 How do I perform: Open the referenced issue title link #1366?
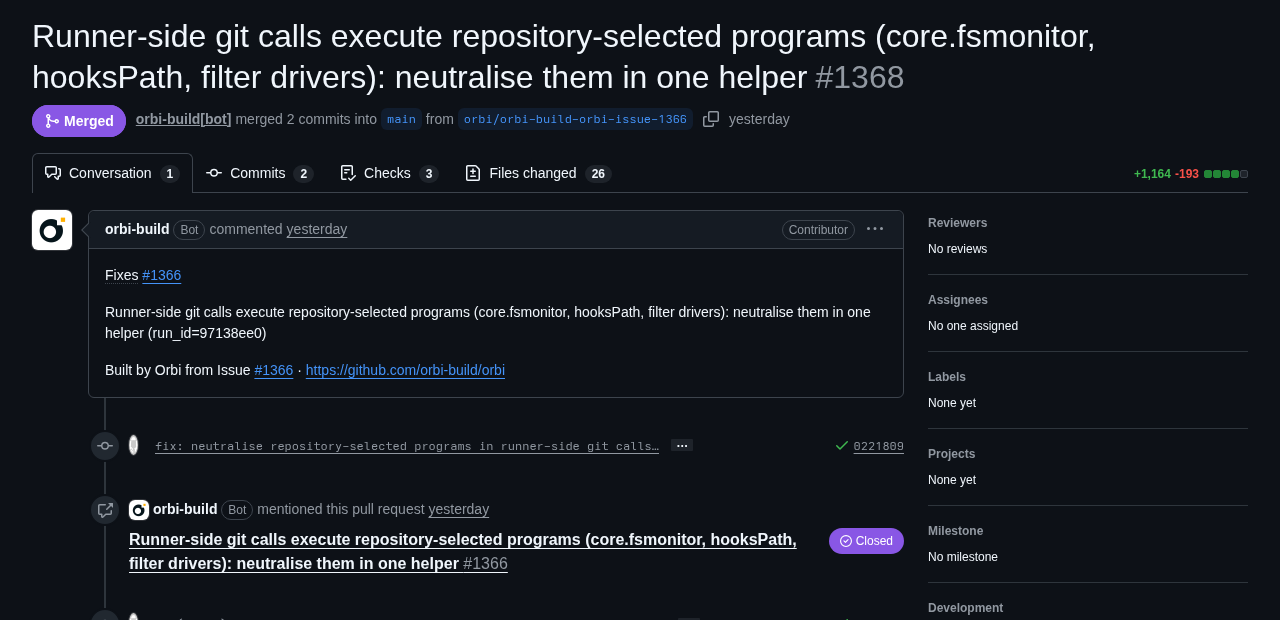(x=463, y=552)
